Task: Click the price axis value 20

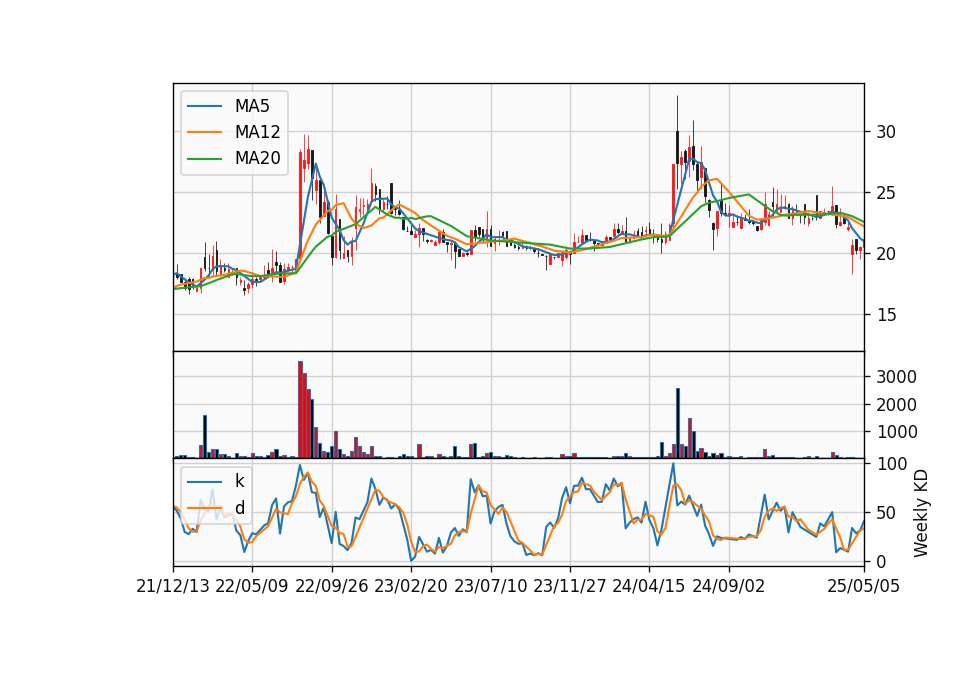Action: point(885,253)
